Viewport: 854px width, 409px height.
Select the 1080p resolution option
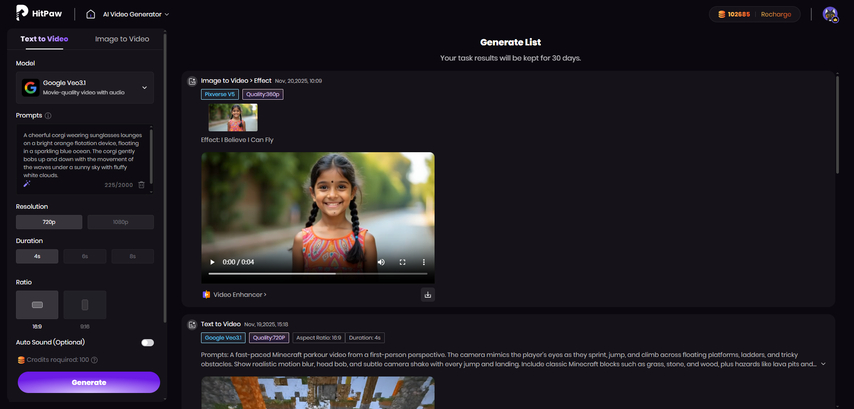click(x=121, y=222)
